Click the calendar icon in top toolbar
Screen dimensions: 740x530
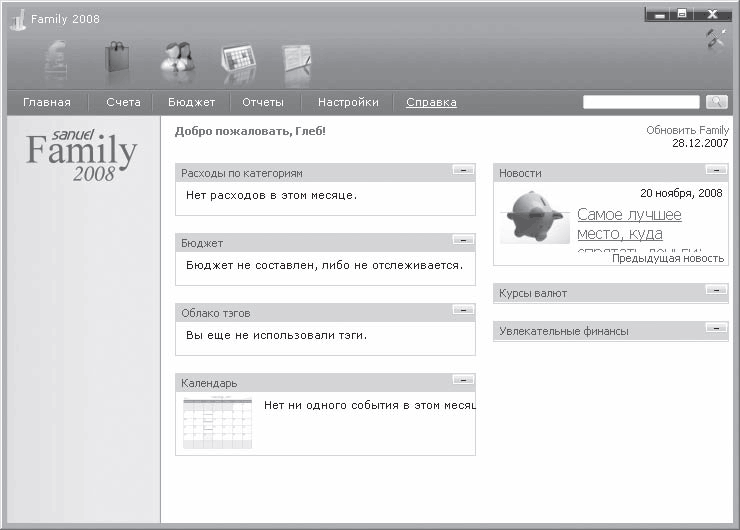tap(238, 62)
